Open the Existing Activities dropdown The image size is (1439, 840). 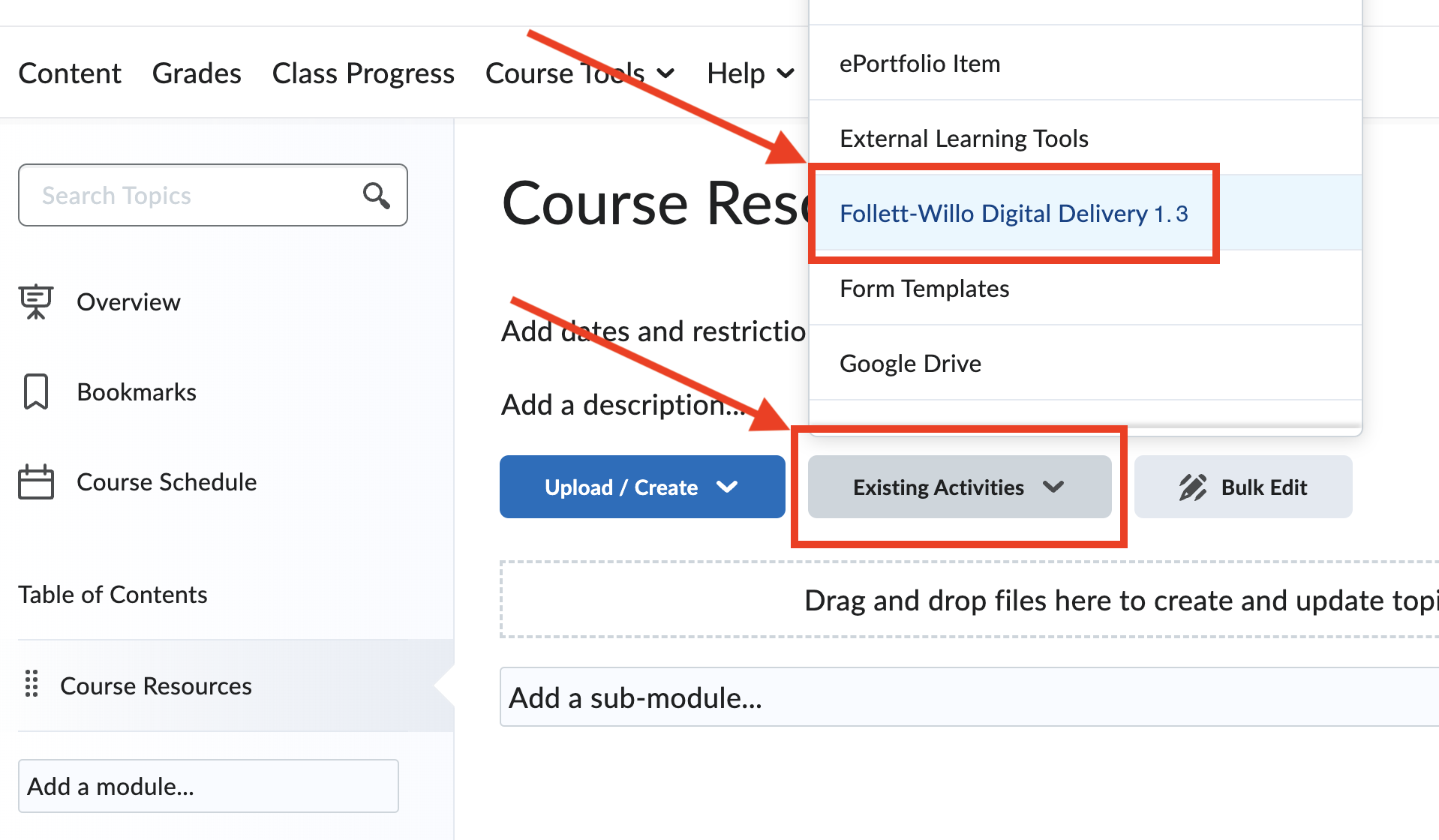point(960,487)
